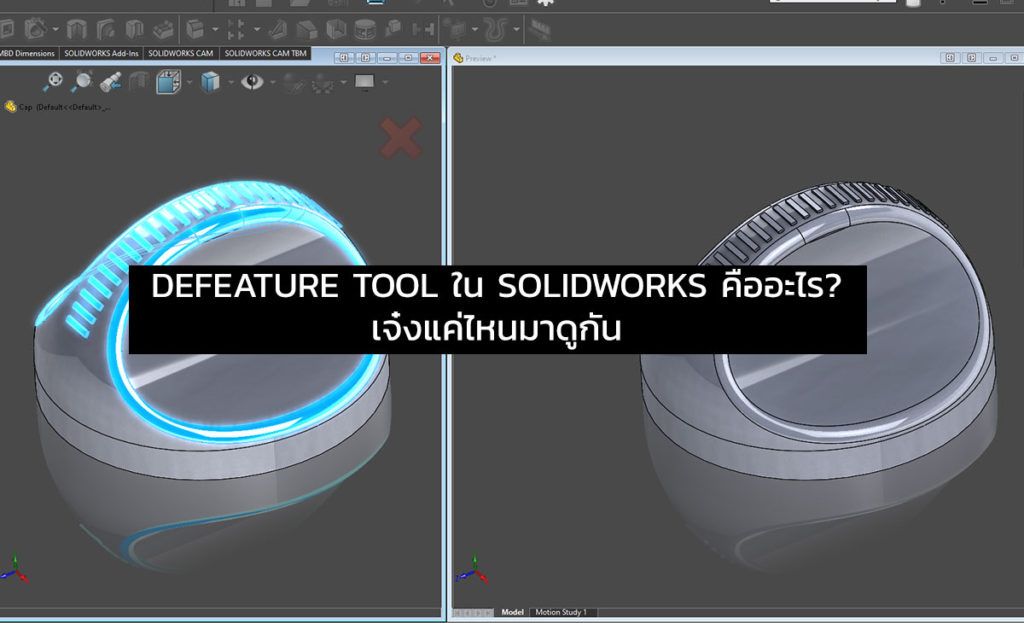The height and width of the screenshot is (623, 1024).
Task: Expand the View Orientation dropdown arrow
Action: [189, 82]
